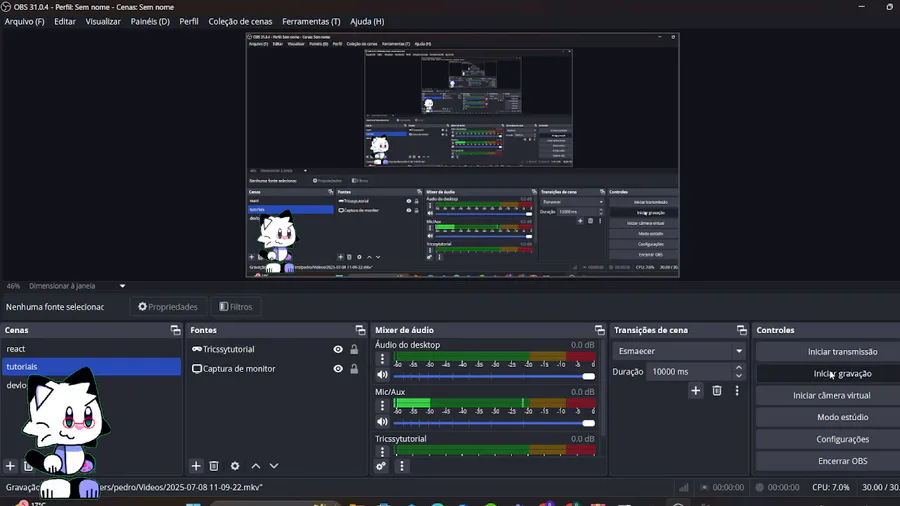
Task: Lock the Tricssytutorial source
Action: click(354, 349)
